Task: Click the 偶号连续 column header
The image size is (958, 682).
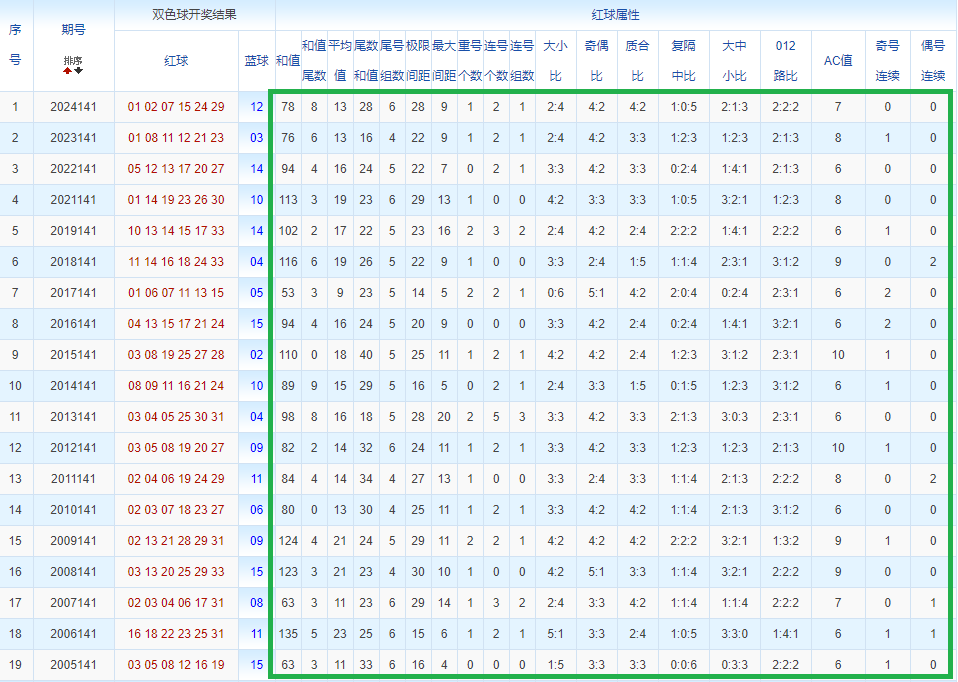Action: (x=933, y=60)
